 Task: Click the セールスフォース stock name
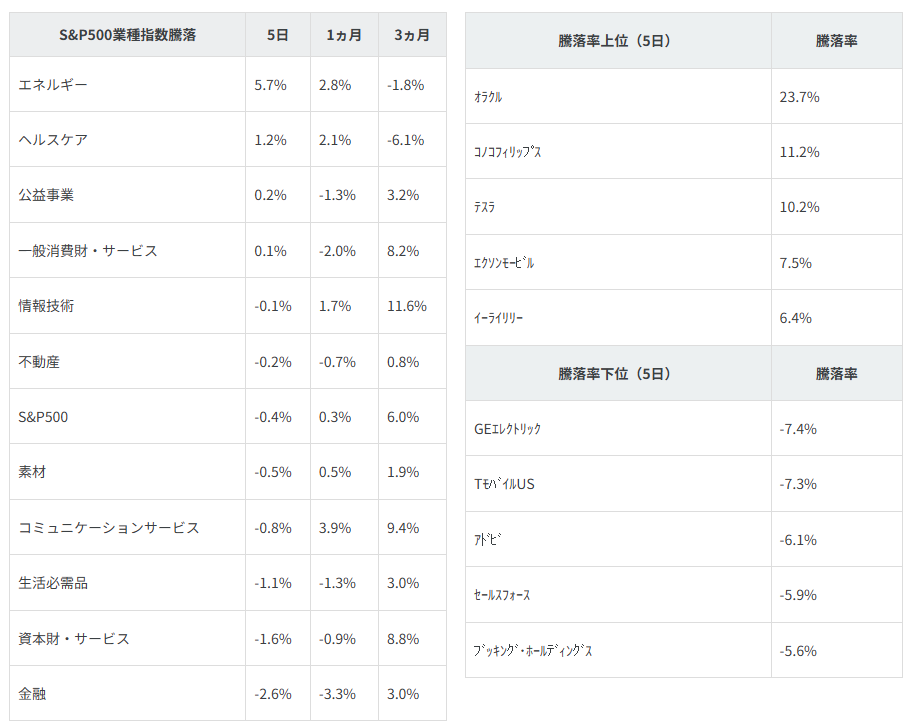coord(502,595)
